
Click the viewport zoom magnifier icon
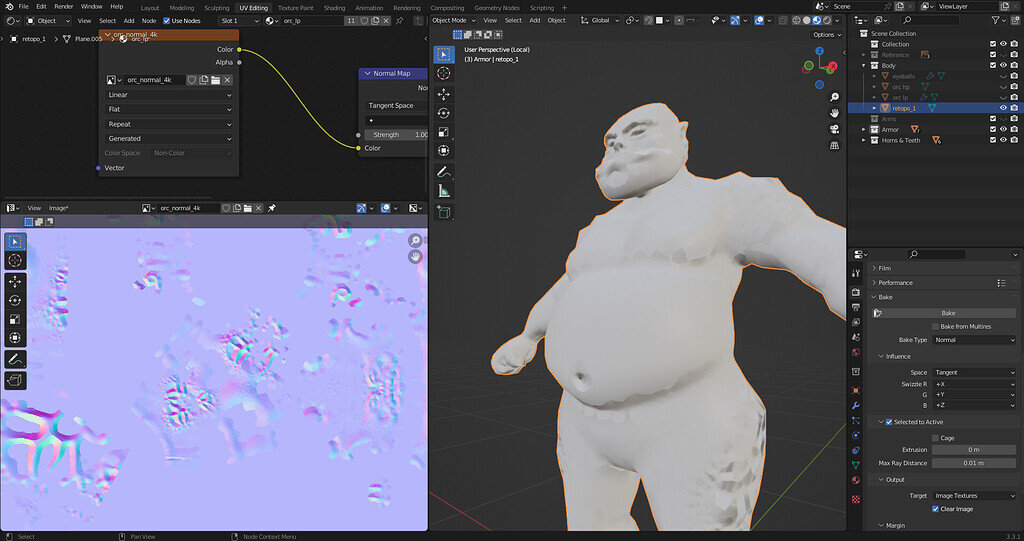834,95
